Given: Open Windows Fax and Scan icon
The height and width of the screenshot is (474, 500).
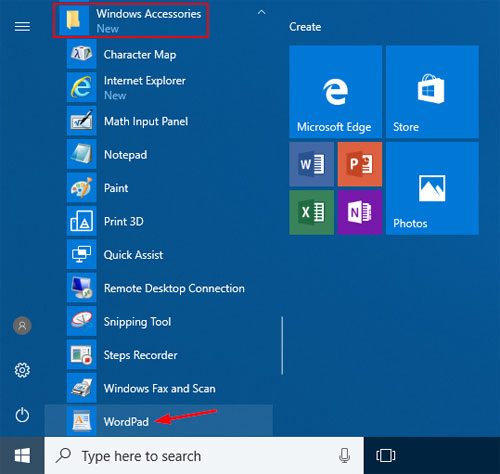Looking at the screenshot, I should click(x=81, y=388).
